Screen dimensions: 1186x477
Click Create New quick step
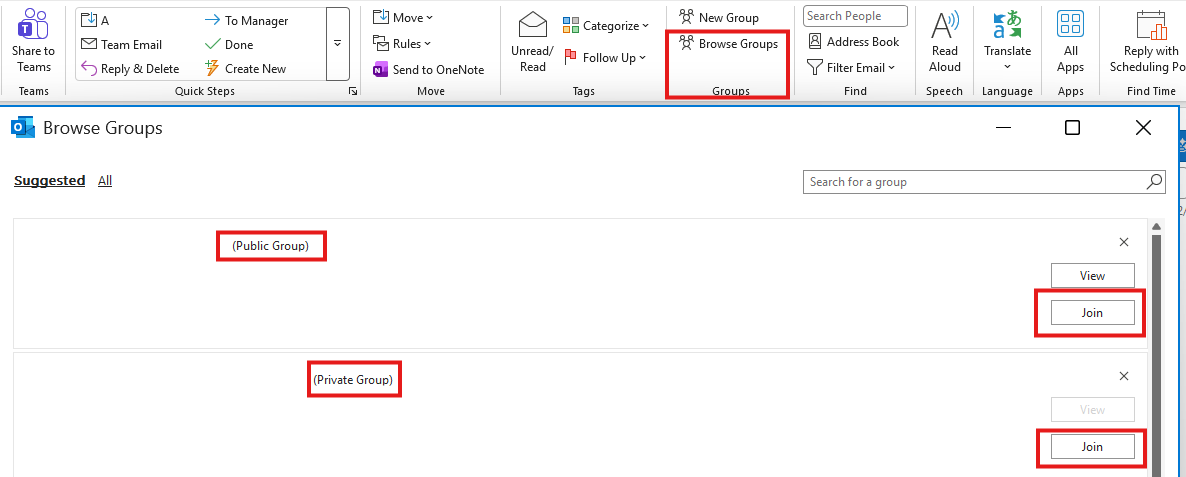(x=246, y=69)
